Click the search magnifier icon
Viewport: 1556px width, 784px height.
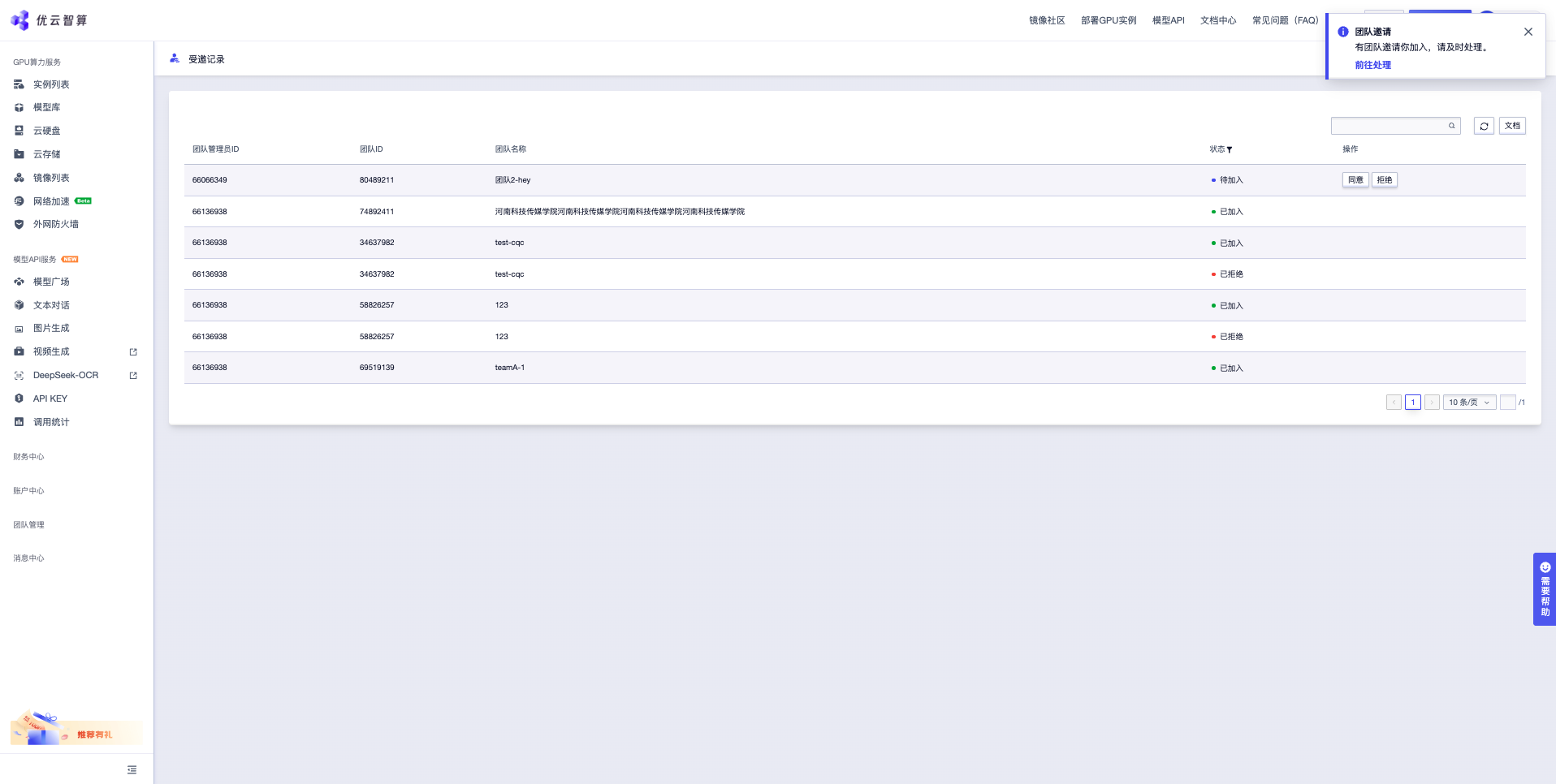tap(1452, 126)
